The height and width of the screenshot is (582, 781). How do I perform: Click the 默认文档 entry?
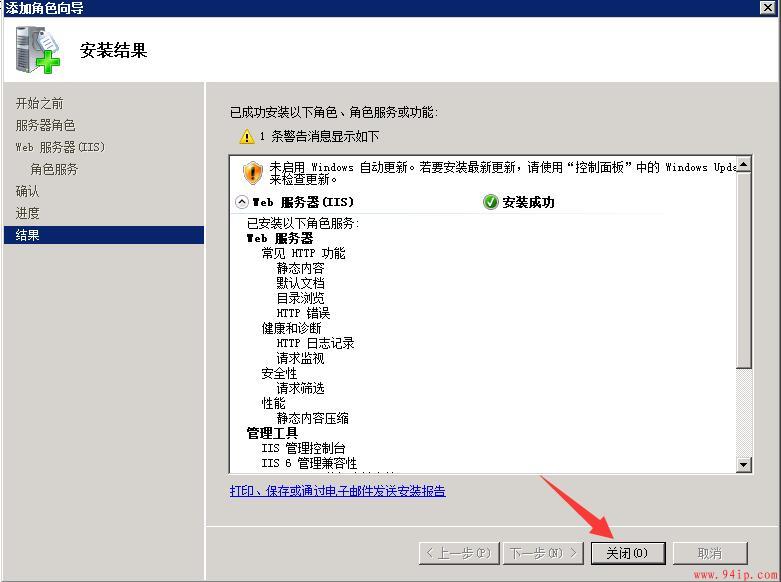point(300,283)
